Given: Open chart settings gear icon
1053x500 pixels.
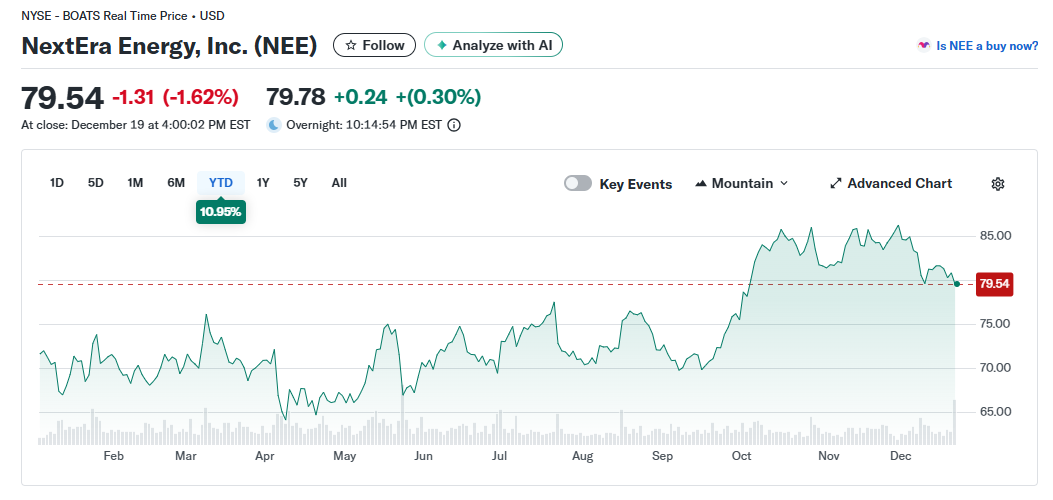Looking at the screenshot, I should coord(997,184).
